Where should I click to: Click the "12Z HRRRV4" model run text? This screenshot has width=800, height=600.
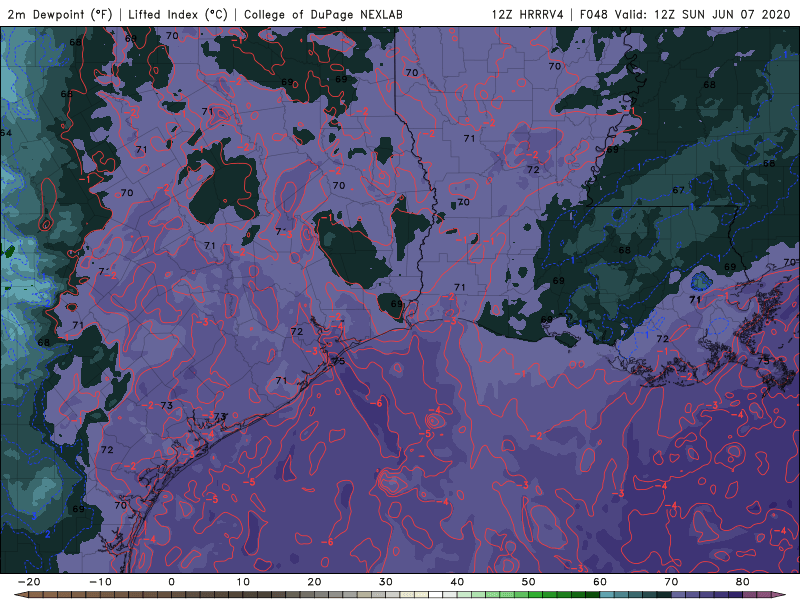(527, 14)
